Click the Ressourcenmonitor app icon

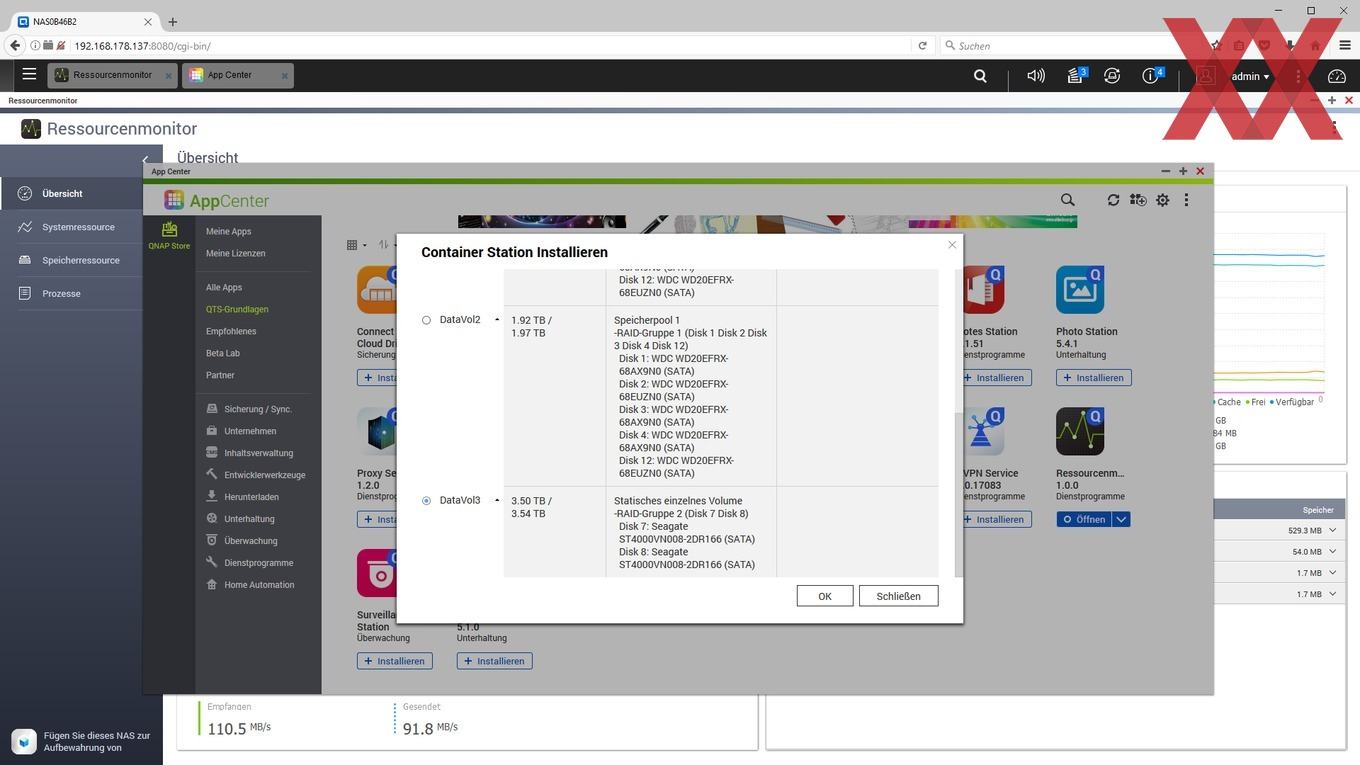(x=1080, y=432)
